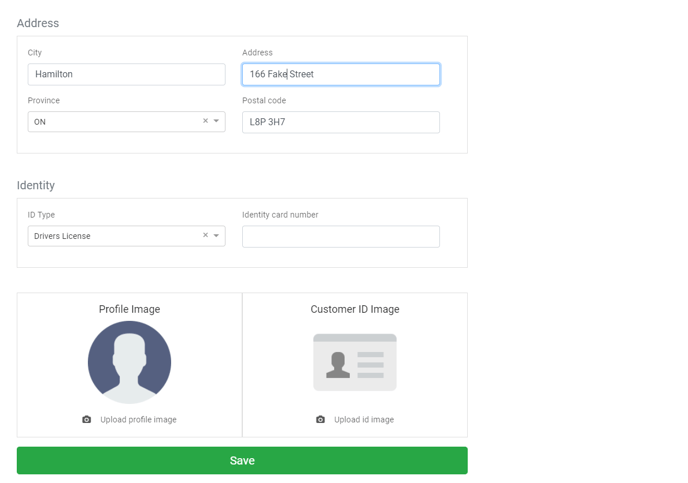Screen dimensions: 688x483
Task: Click the 'Identity card number' label
Action: point(280,215)
